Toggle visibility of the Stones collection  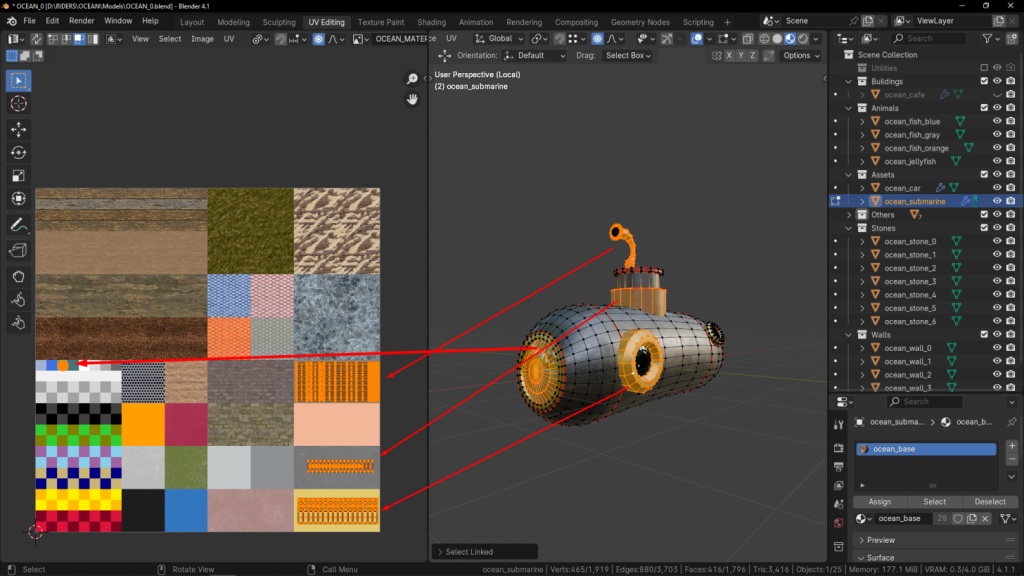pyautogui.click(x=996, y=228)
